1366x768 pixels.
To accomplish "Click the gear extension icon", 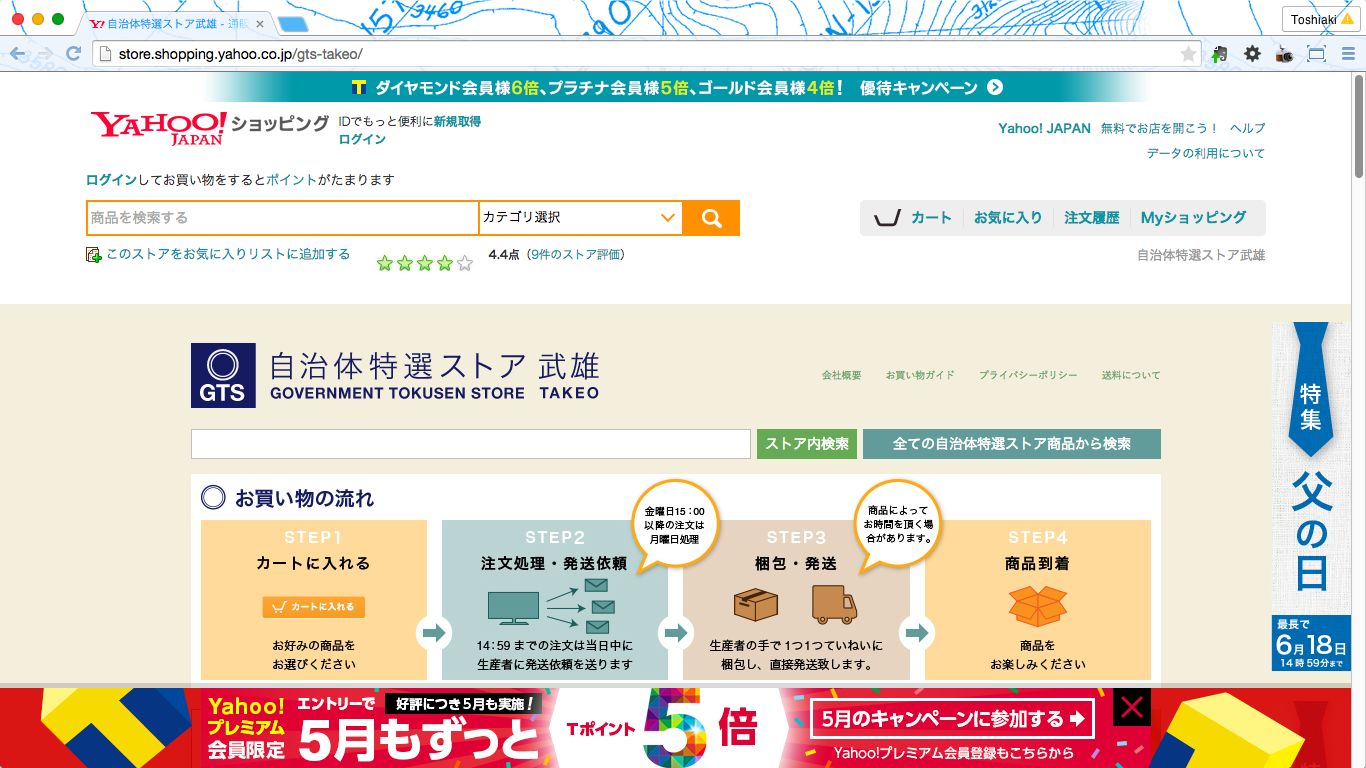I will [x=1252, y=54].
